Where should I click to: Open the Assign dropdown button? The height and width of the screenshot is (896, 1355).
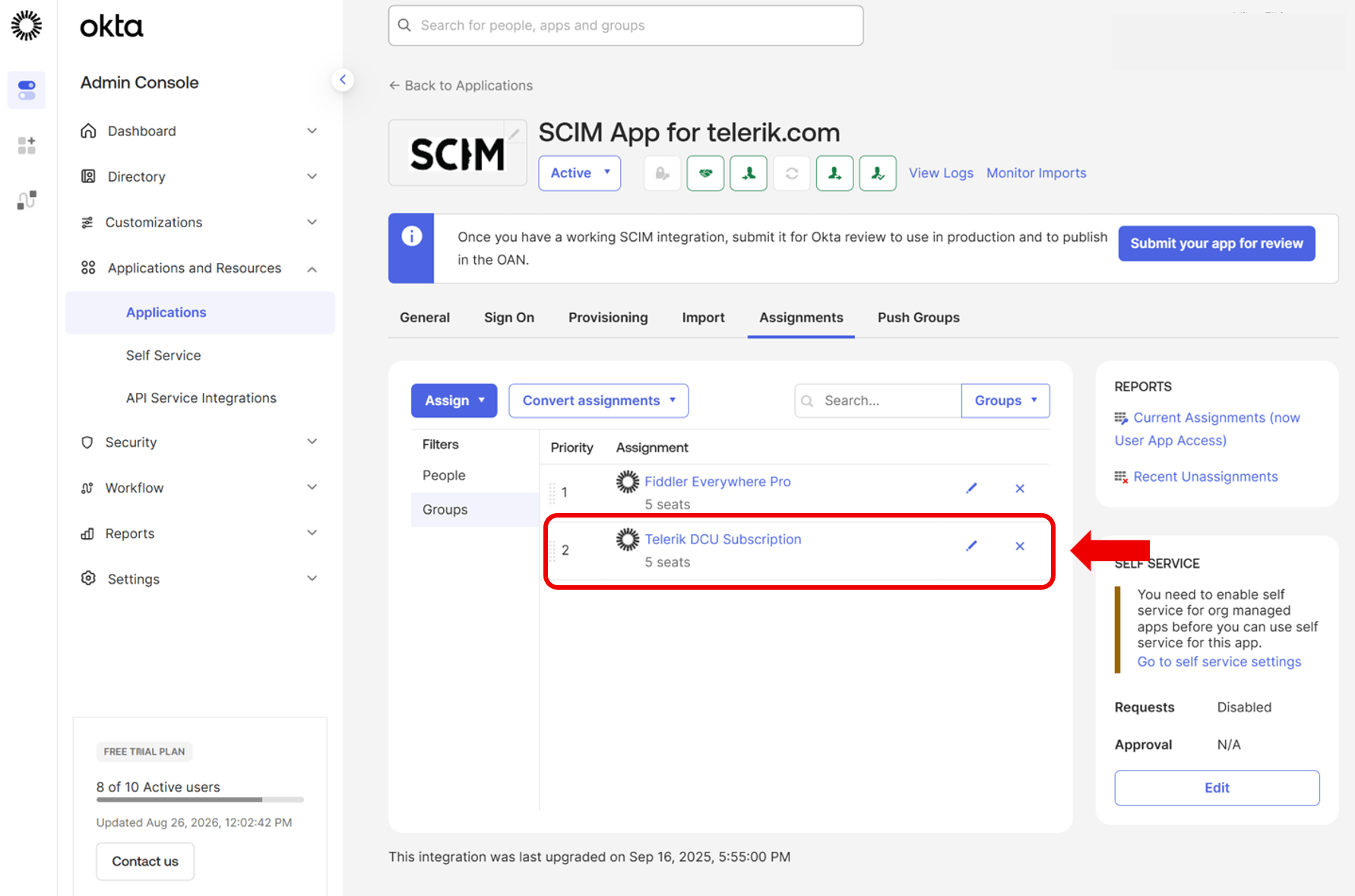(454, 401)
